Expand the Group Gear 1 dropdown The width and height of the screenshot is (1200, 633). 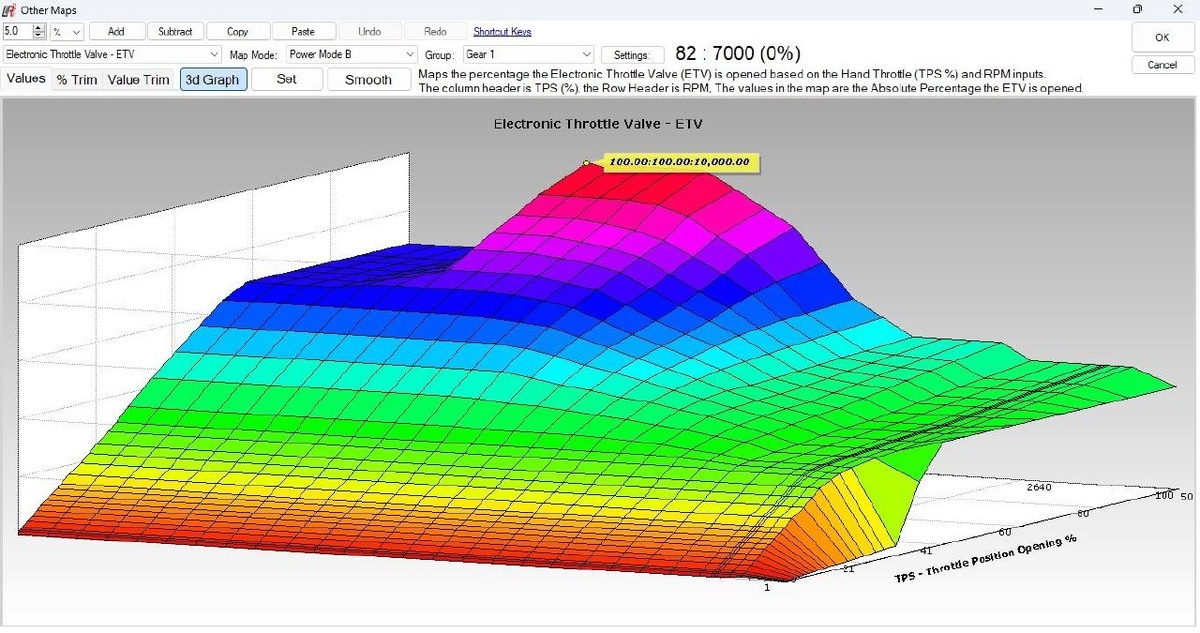tap(528, 54)
